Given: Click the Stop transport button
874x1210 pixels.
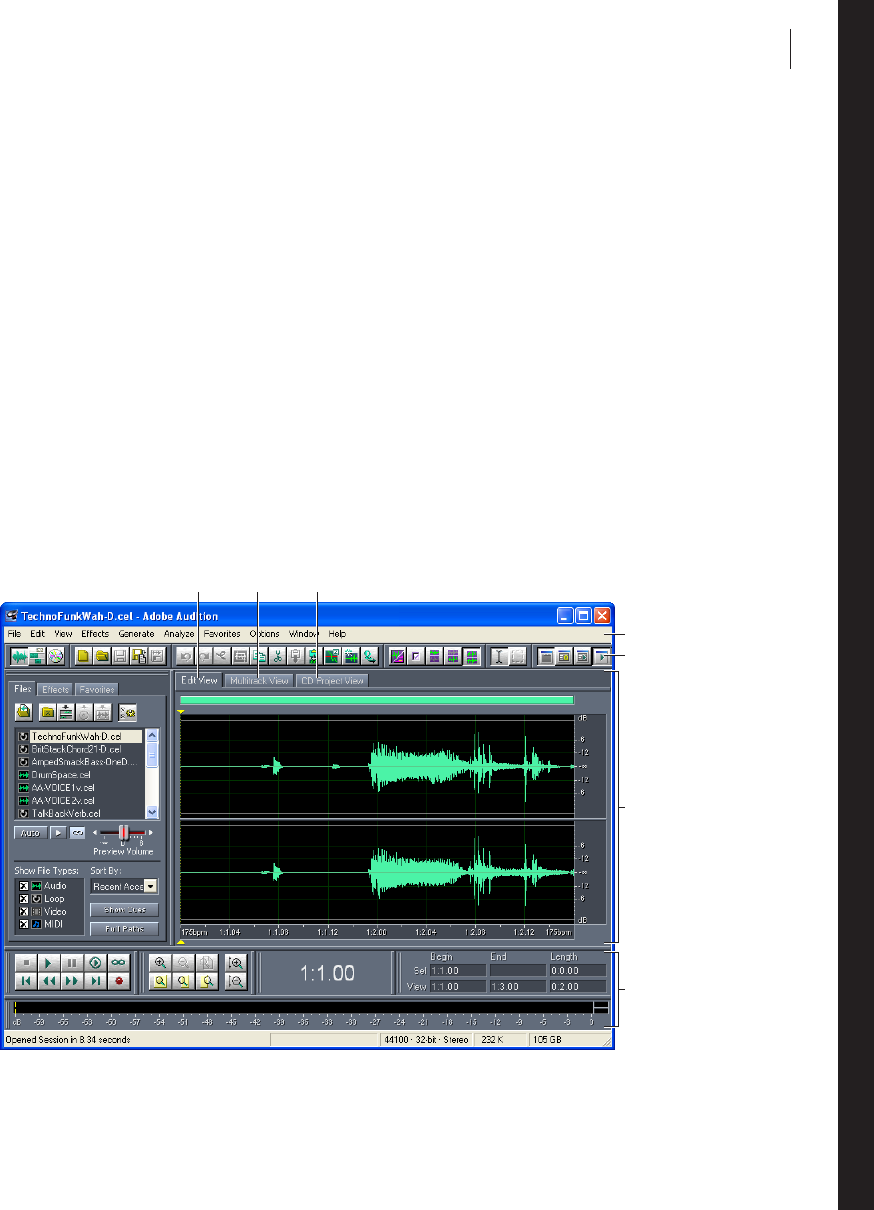Looking at the screenshot, I should coord(24,962).
